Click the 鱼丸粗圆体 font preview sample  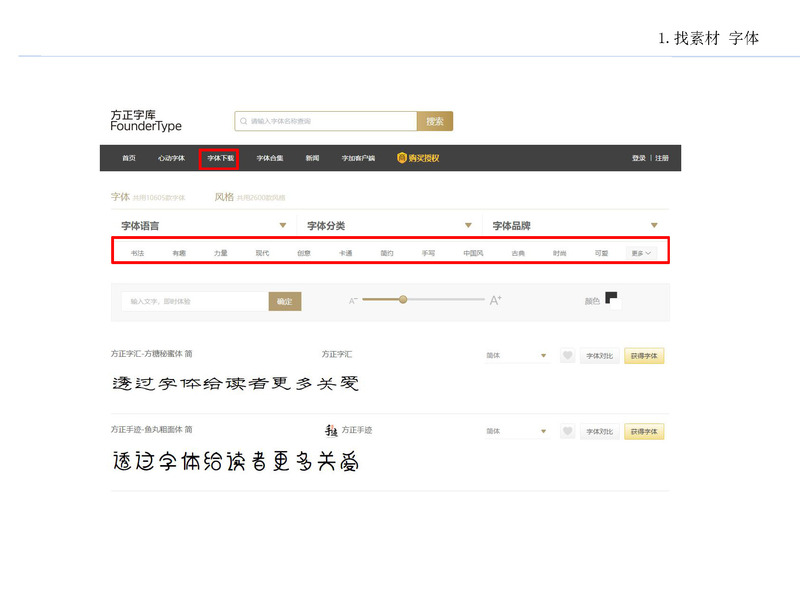click(x=235, y=461)
